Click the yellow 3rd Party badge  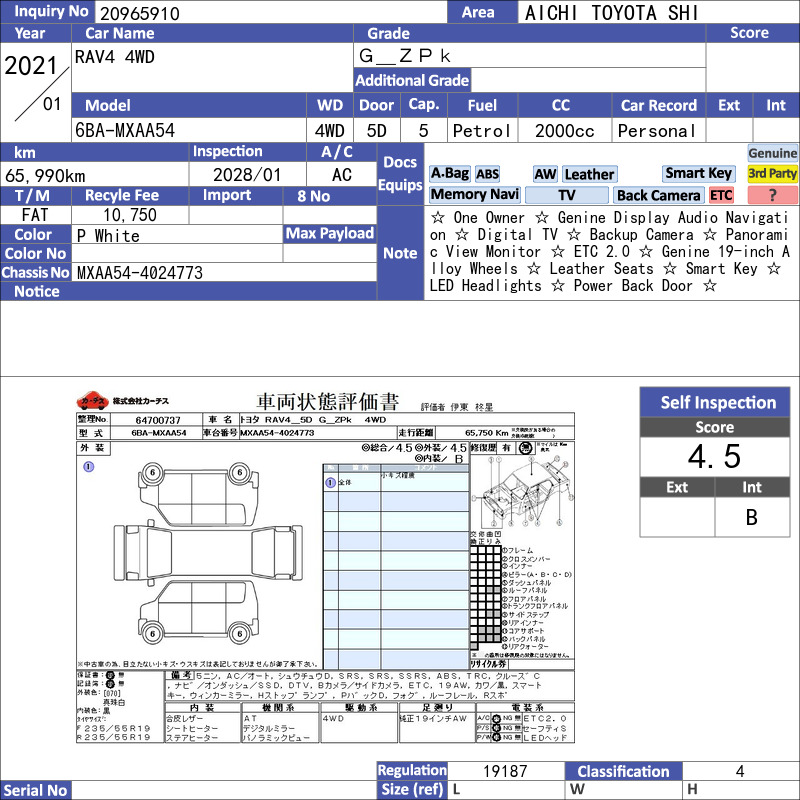coord(772,173)
